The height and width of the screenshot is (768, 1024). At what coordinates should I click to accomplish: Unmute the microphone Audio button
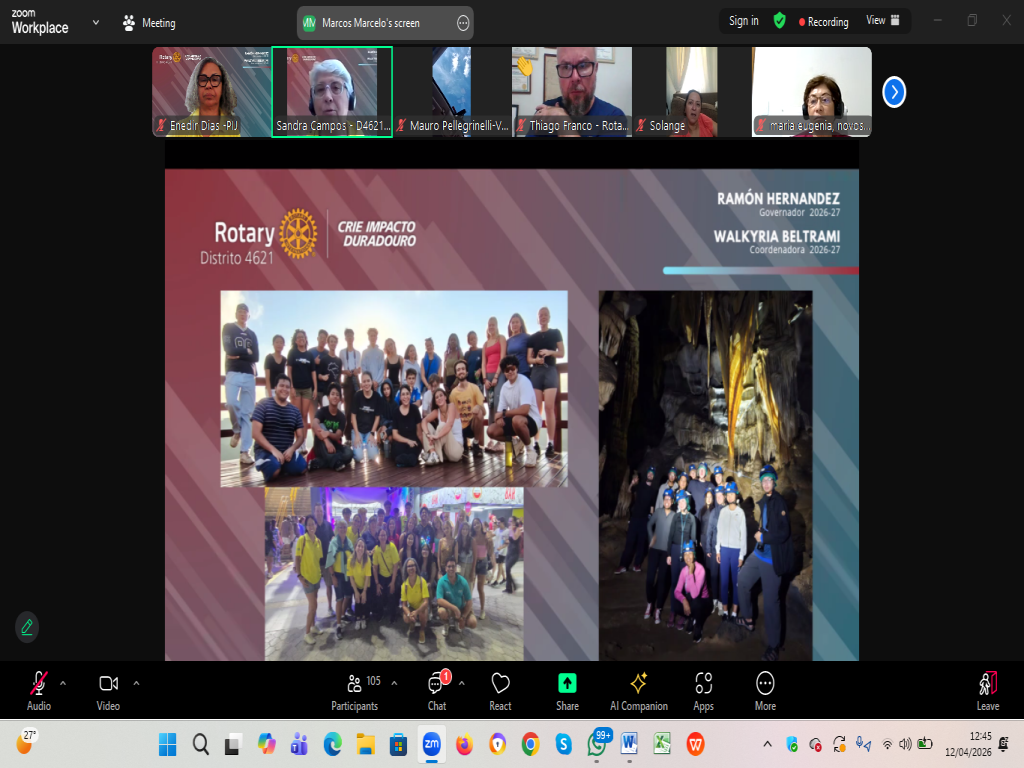click(38, 690)
